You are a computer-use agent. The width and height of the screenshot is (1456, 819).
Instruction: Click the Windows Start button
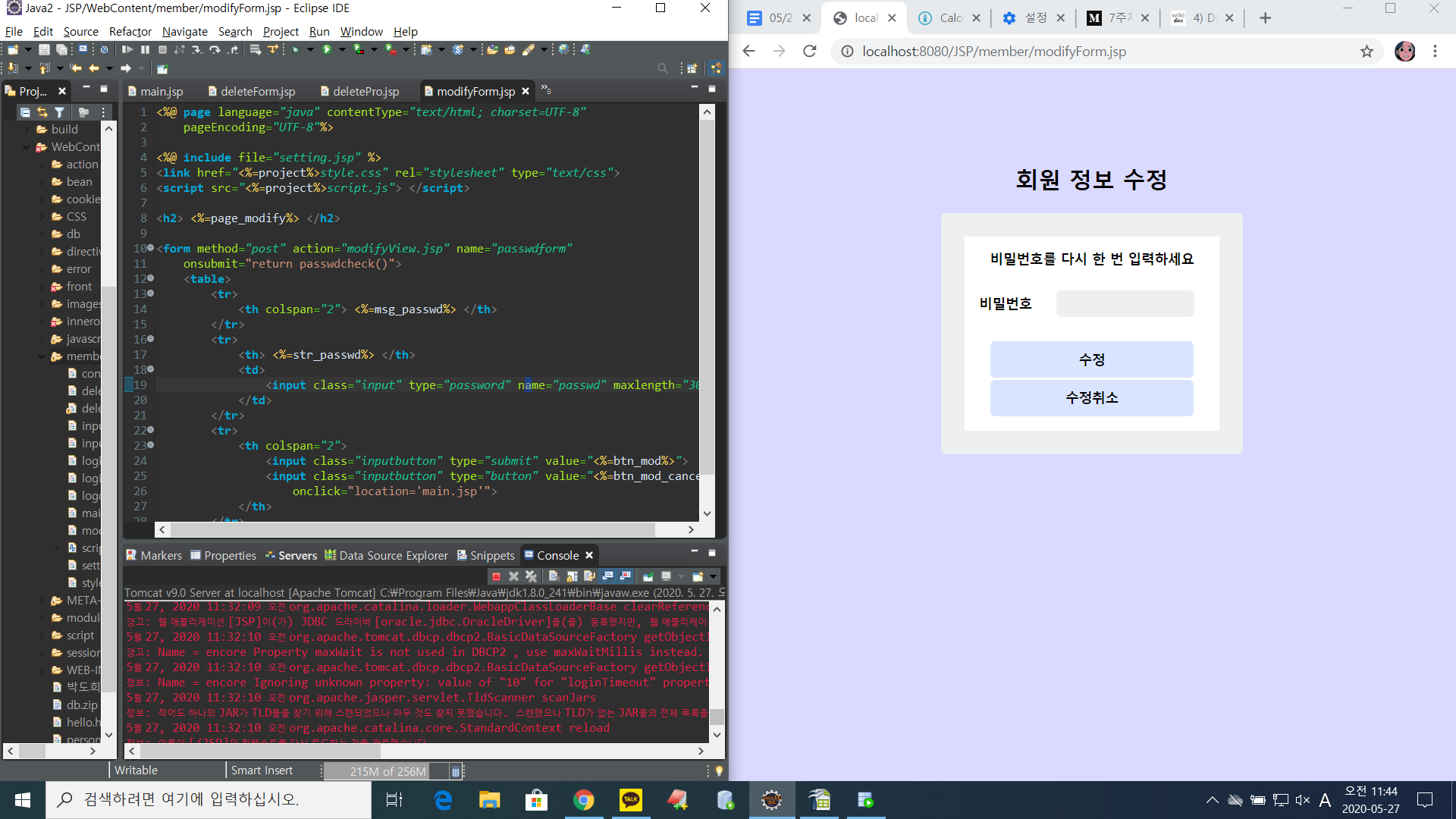(x=23, y=799)
